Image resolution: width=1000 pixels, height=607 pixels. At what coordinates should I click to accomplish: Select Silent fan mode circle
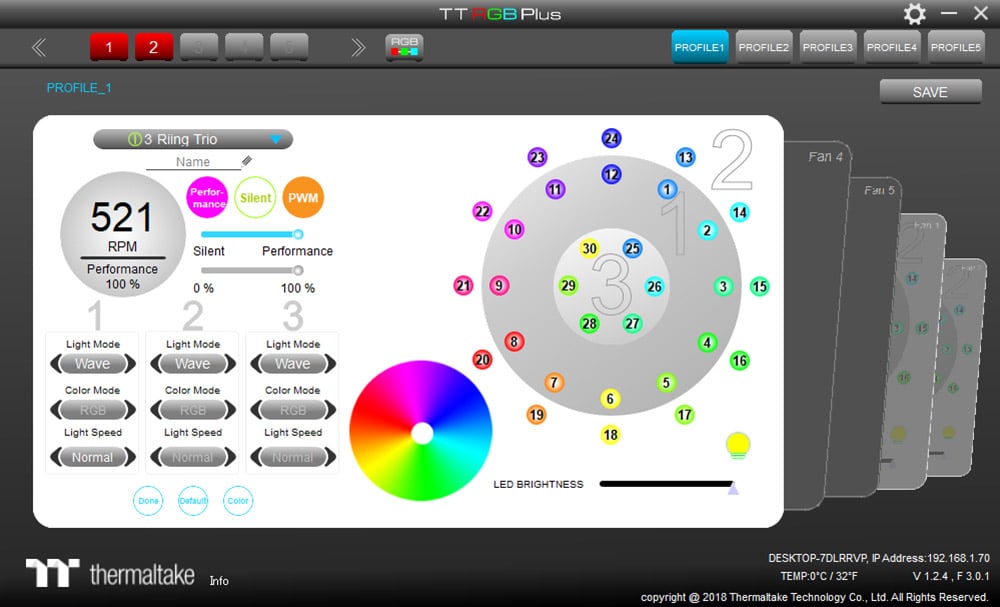pyautogui.click(x=255, y=198)
